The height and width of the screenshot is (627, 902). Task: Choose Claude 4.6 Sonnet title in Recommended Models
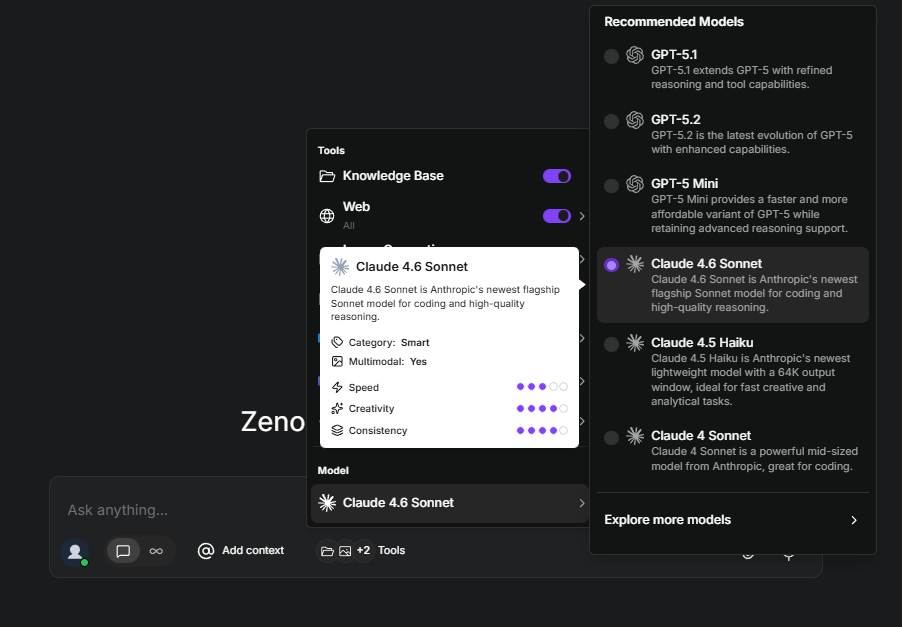pos(706,263)
